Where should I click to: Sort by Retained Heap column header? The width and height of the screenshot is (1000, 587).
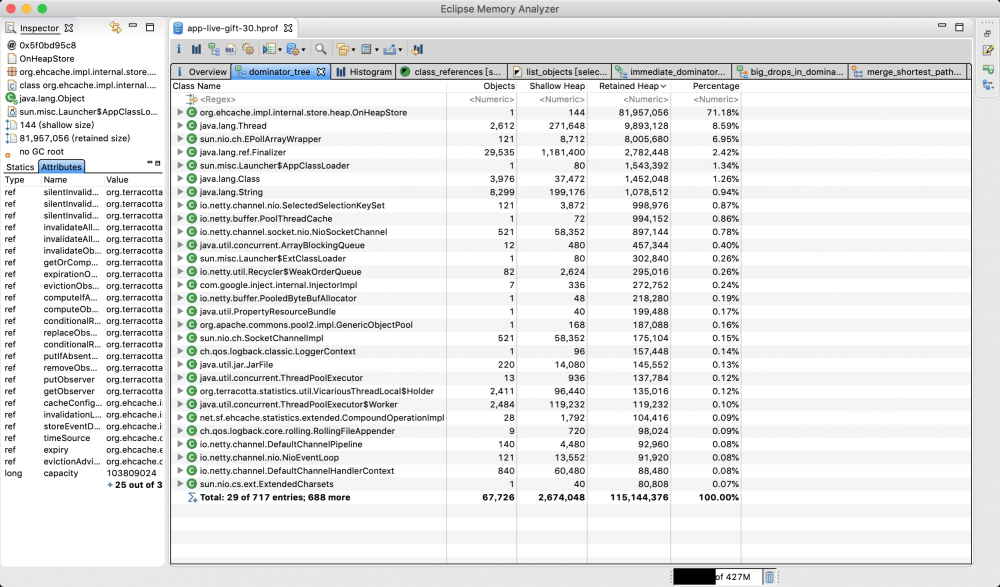tap(628, 86)
